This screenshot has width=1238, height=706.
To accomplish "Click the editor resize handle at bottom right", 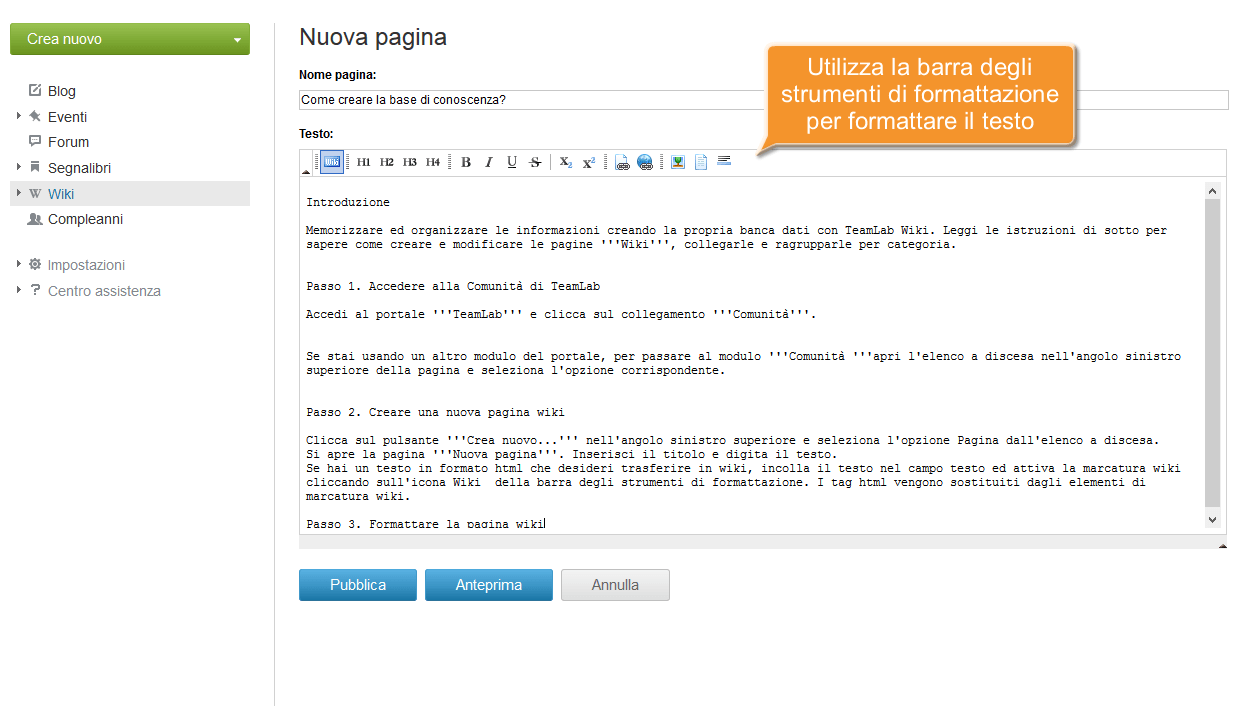I will coord(1222,546).
